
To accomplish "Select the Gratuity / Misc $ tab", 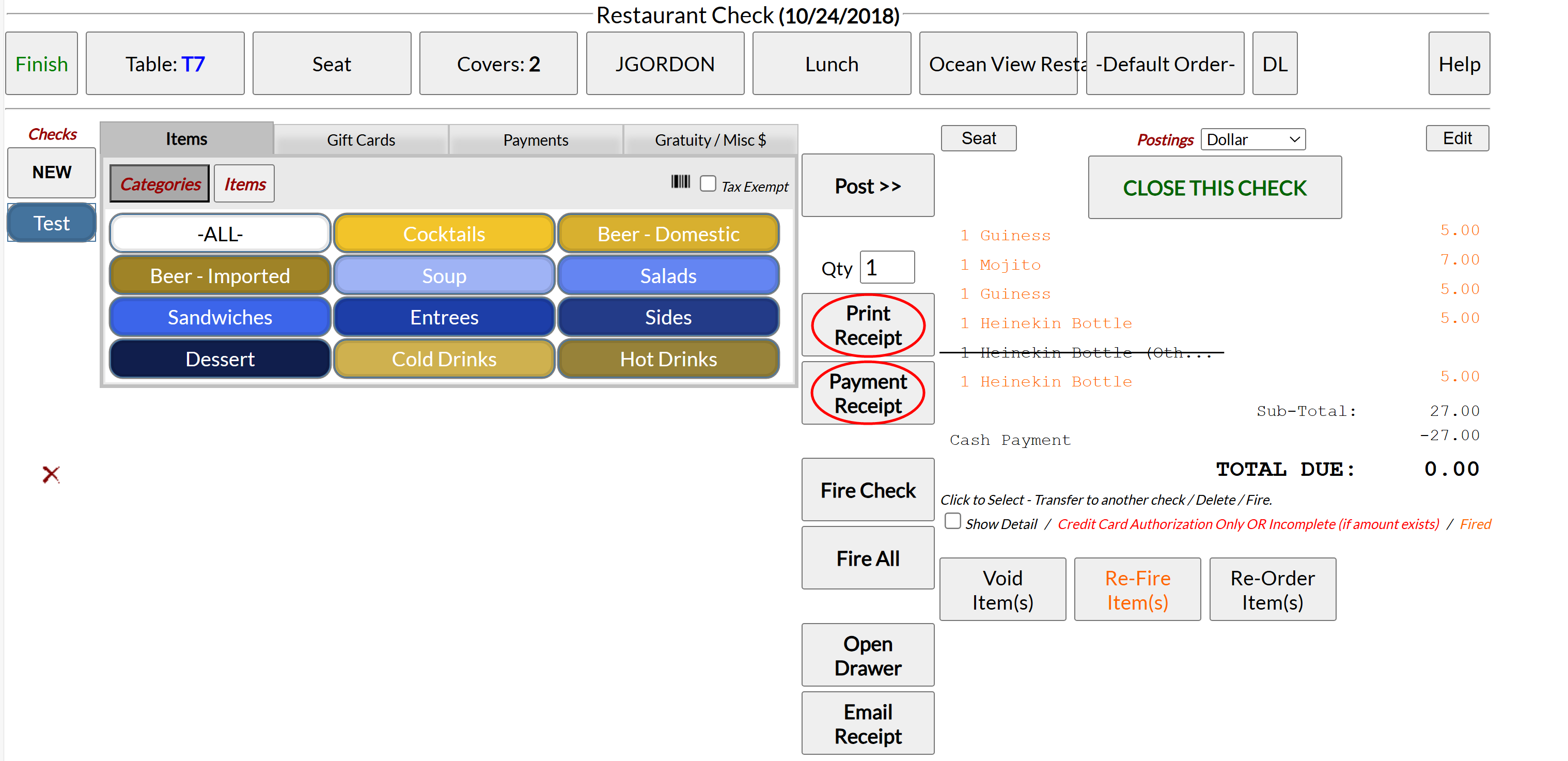I will click(710, 140).
